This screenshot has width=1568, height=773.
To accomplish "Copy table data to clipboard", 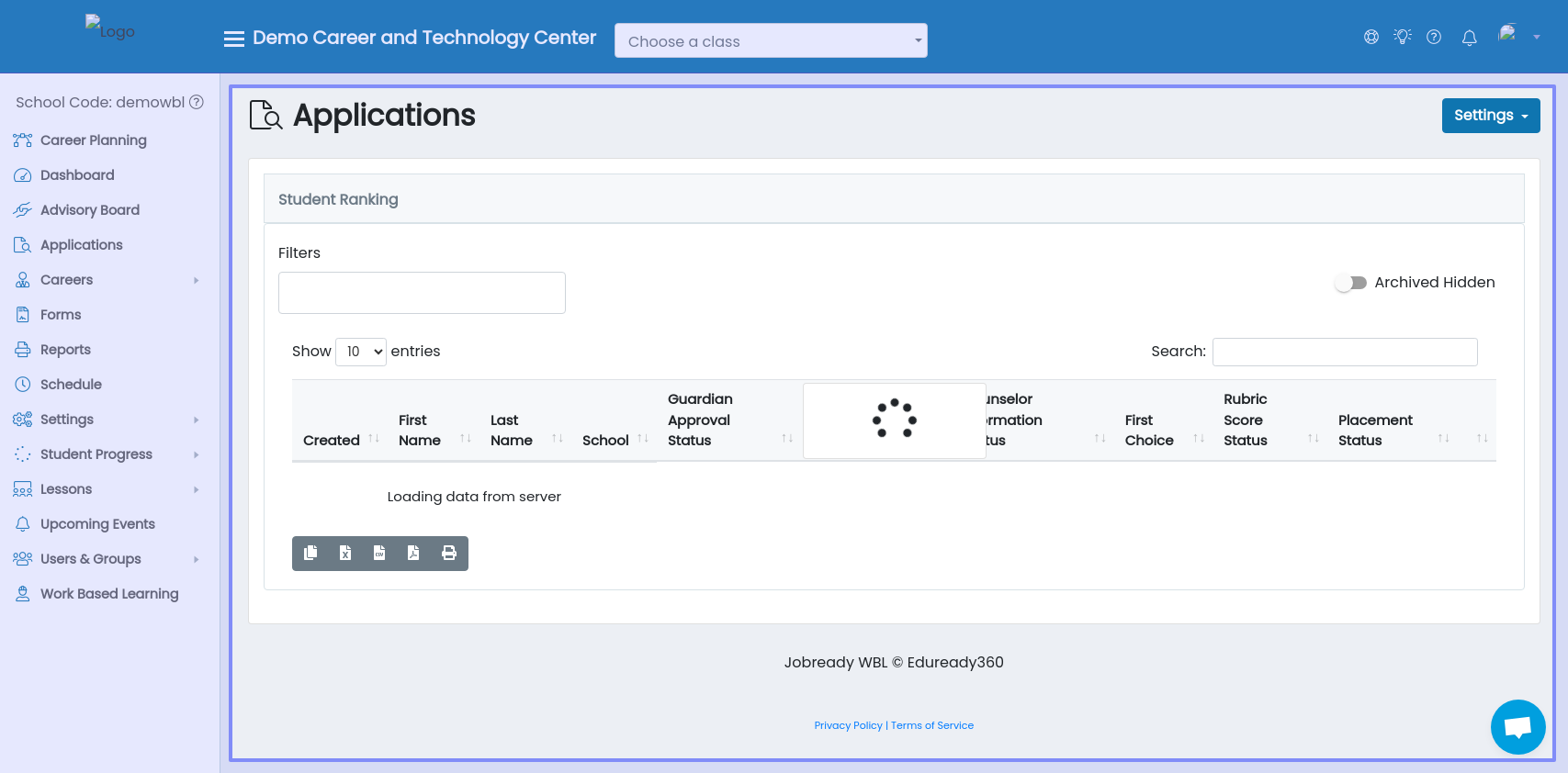I will tap(310, 553).
